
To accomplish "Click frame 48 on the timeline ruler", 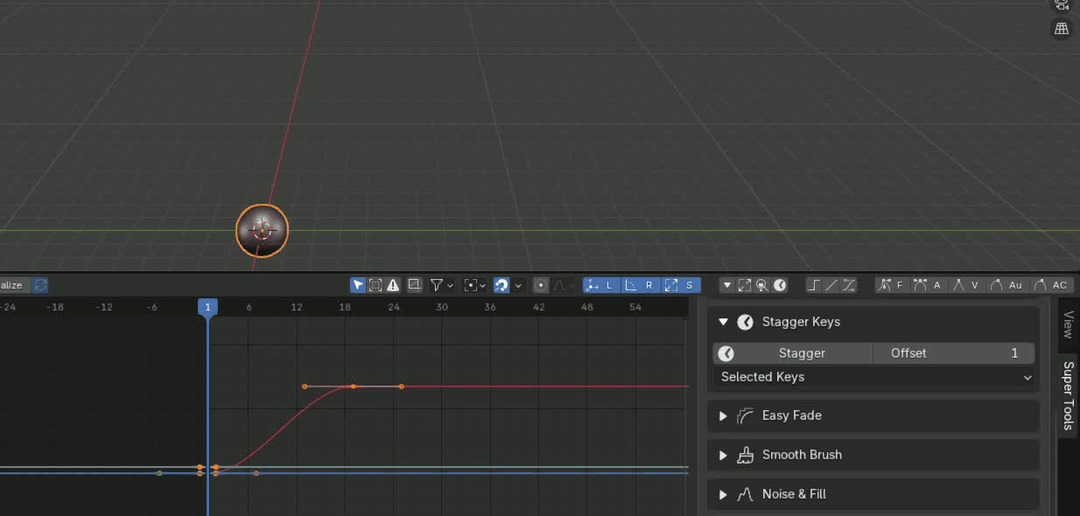I will coord(587,307).
